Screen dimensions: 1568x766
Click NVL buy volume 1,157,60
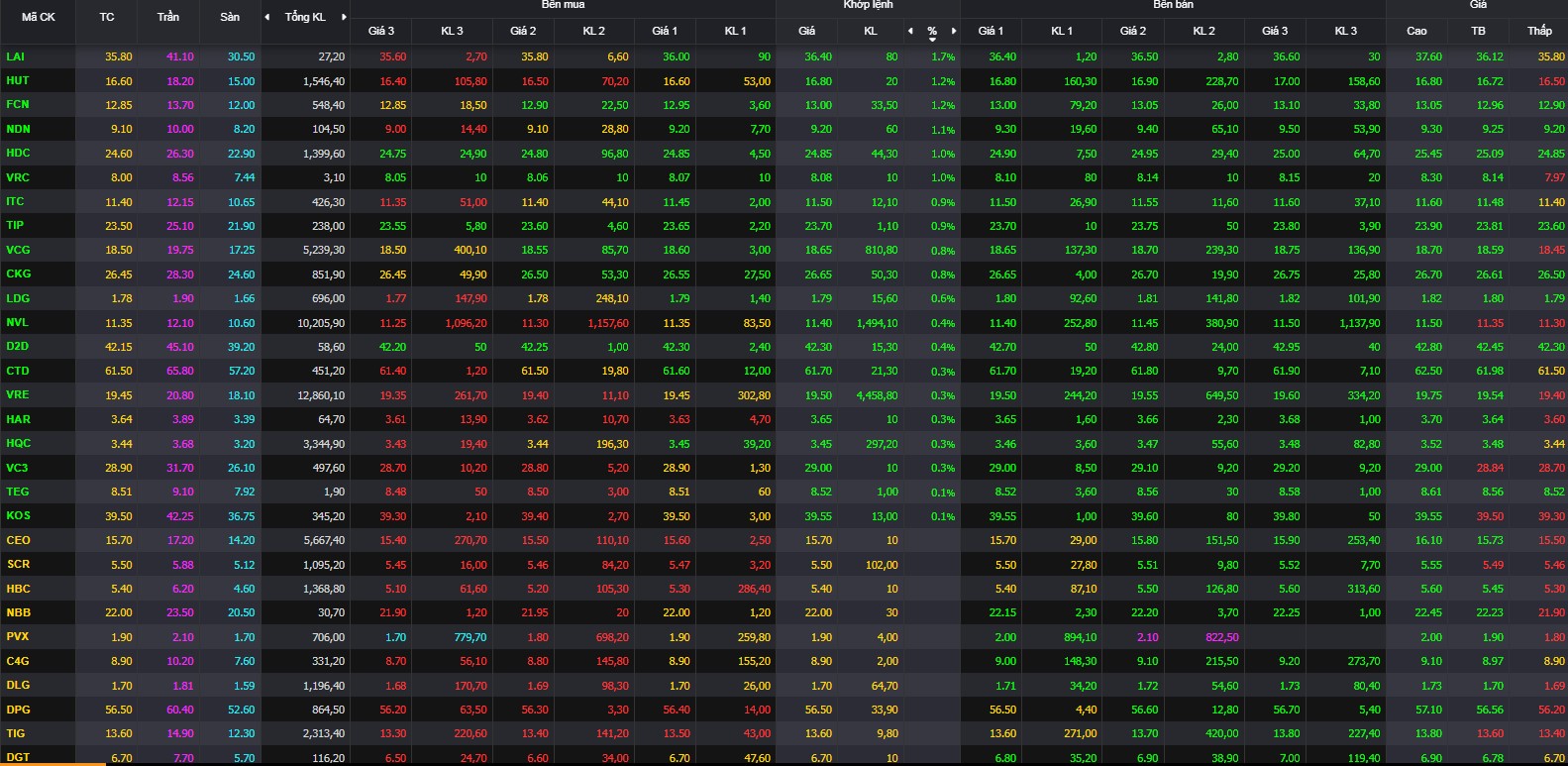coord(607,323)
